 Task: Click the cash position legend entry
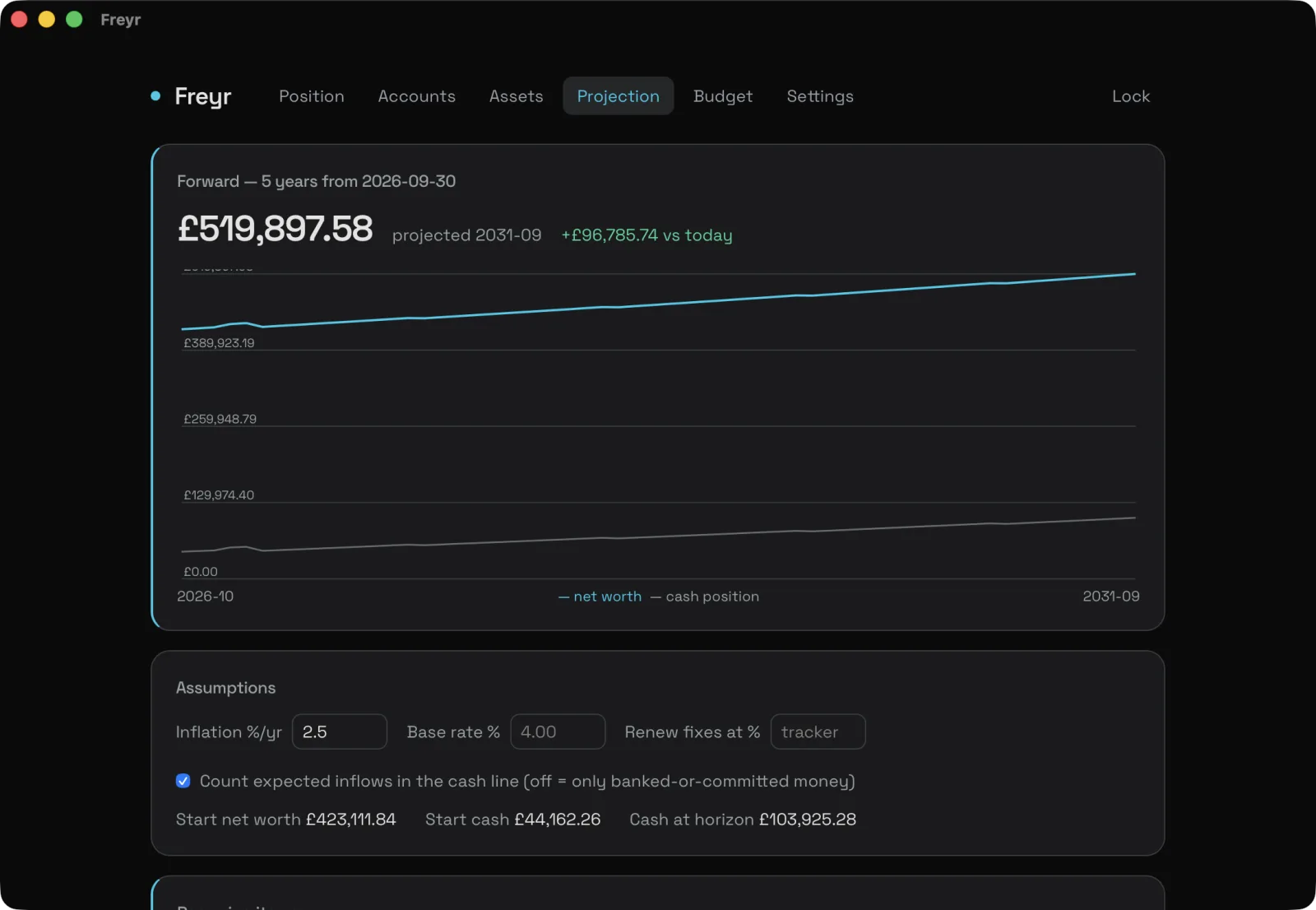click(x=705, y=597)
